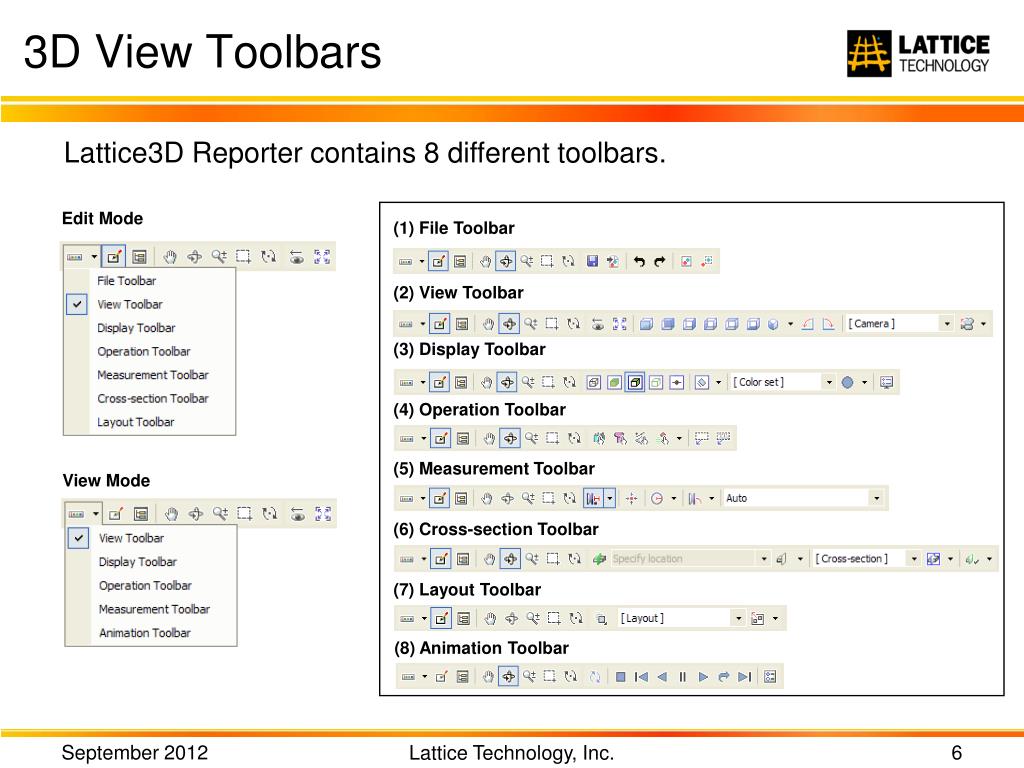Image resolution: width=1024 pixels, height=768 pixels.
Task: Choose Animation Toolbar from View Mode menu
Action: [x=151, y=633]
